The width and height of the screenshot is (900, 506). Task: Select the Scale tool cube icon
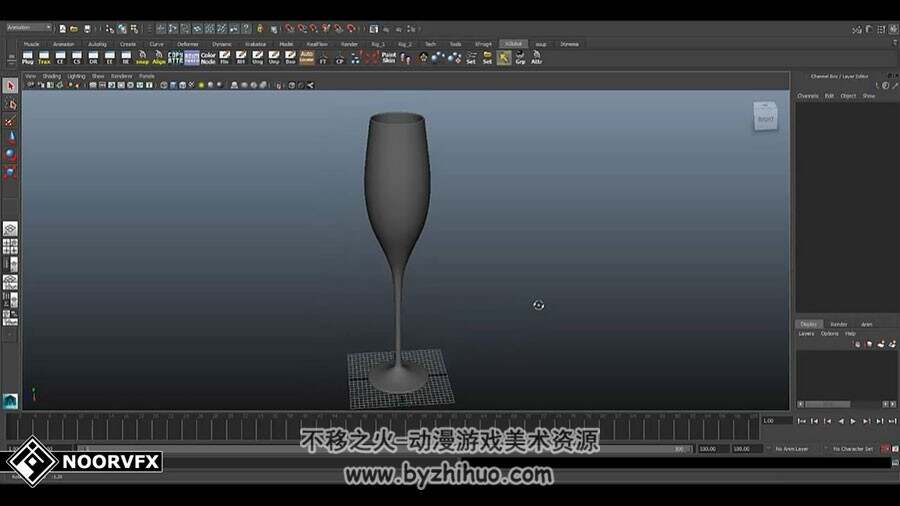click(10, 172)
